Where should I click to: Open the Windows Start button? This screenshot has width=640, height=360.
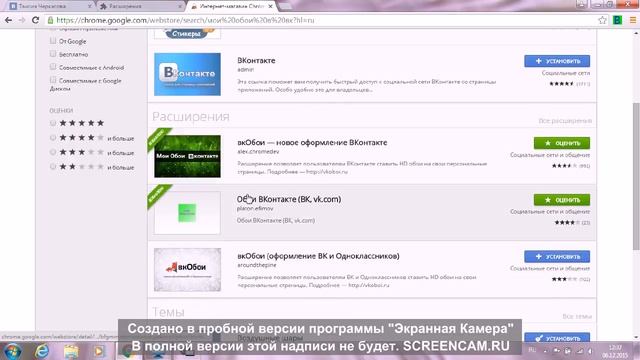click(x=12, y=351)
